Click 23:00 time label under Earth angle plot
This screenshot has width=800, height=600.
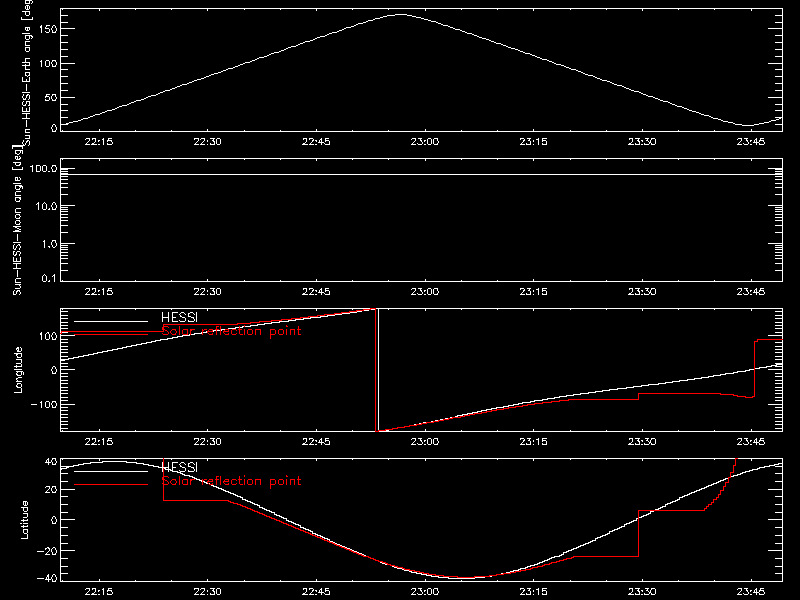point(424,142)
